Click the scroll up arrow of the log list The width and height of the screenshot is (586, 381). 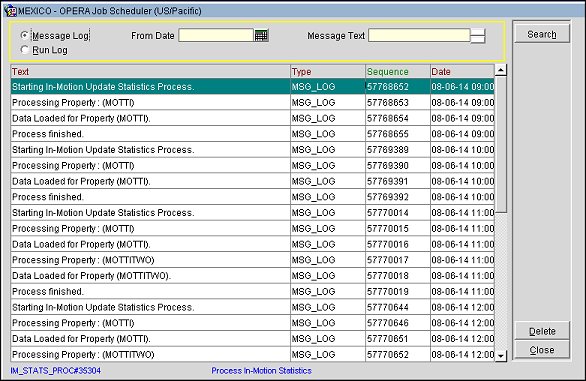click(x=501, y=70)
